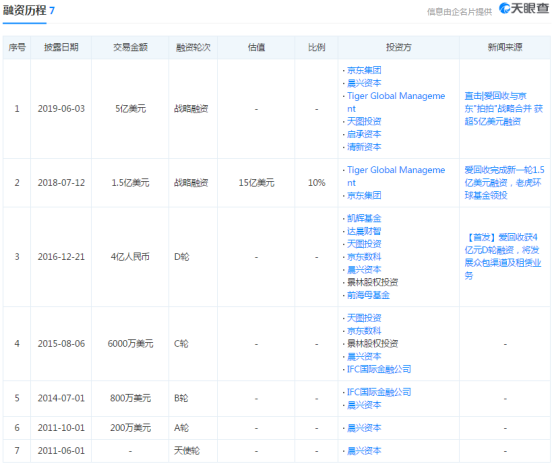554x469 pixels.
Task: Select date cell 2014-07-01
Action: click(x=61, y=399)
